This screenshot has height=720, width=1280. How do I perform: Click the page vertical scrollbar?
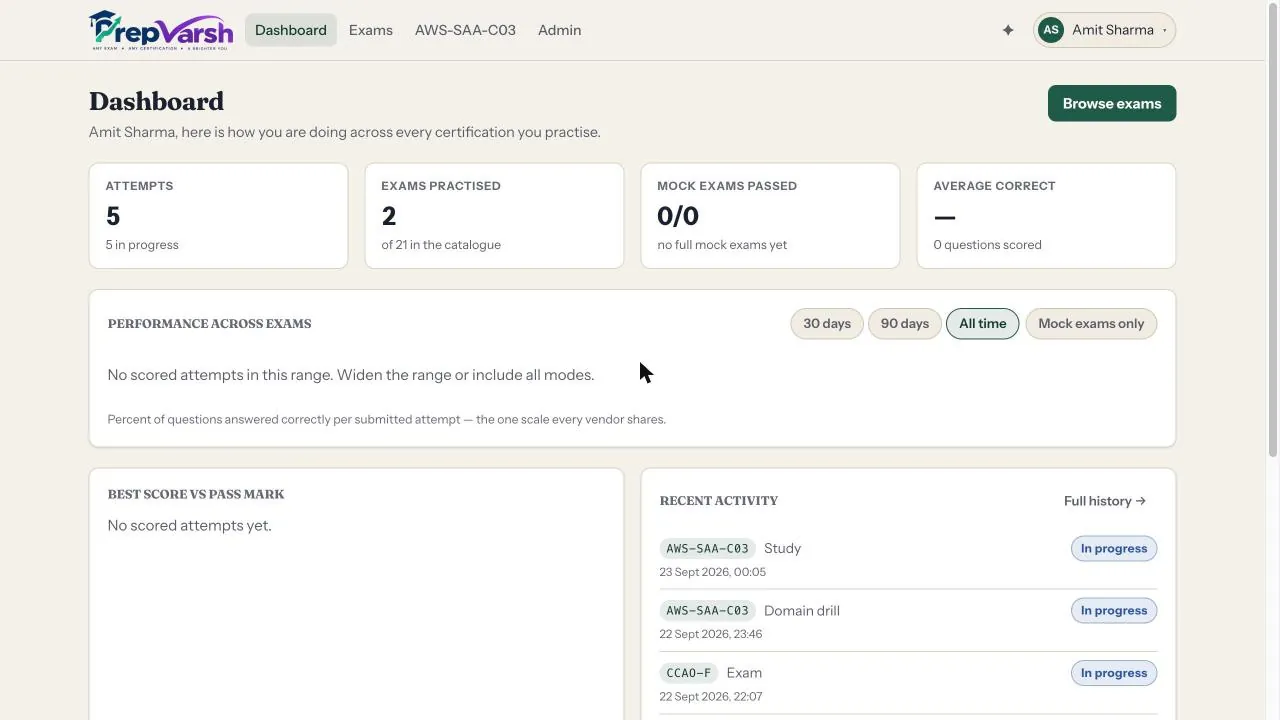click(1273, 230)
